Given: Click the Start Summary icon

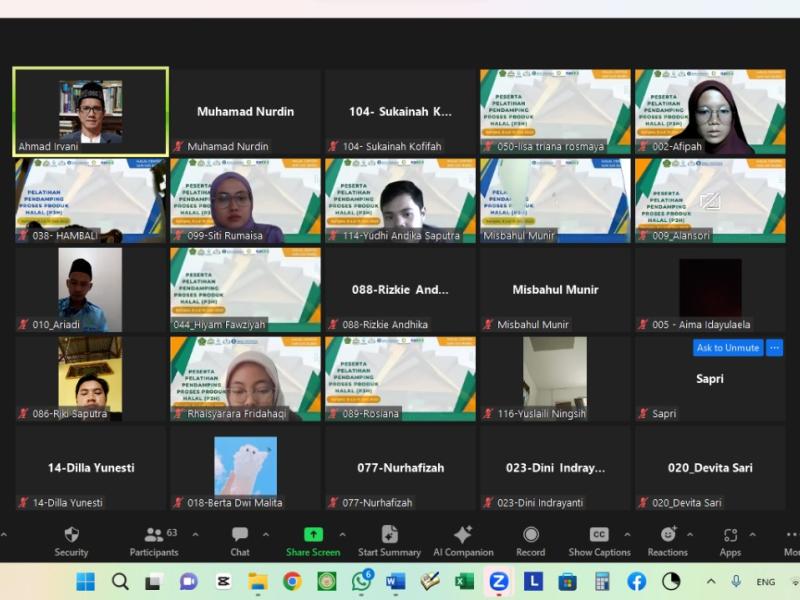Looking at the screenshot, I should (x=389, y=535).
